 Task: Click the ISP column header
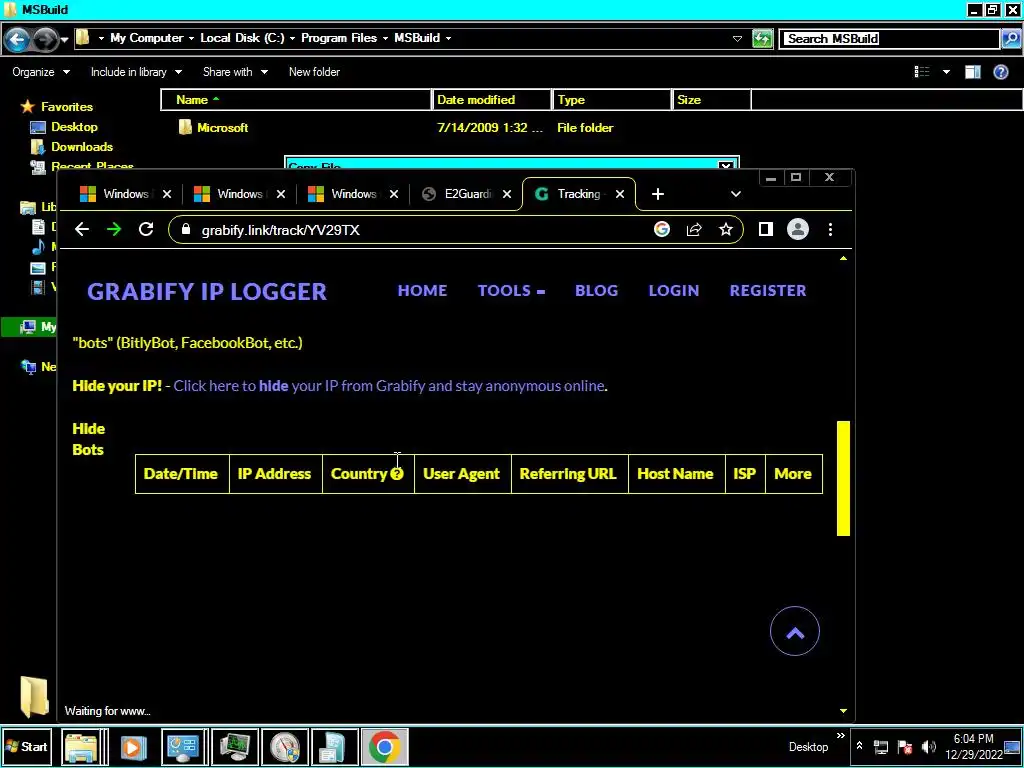pos(744,474)
